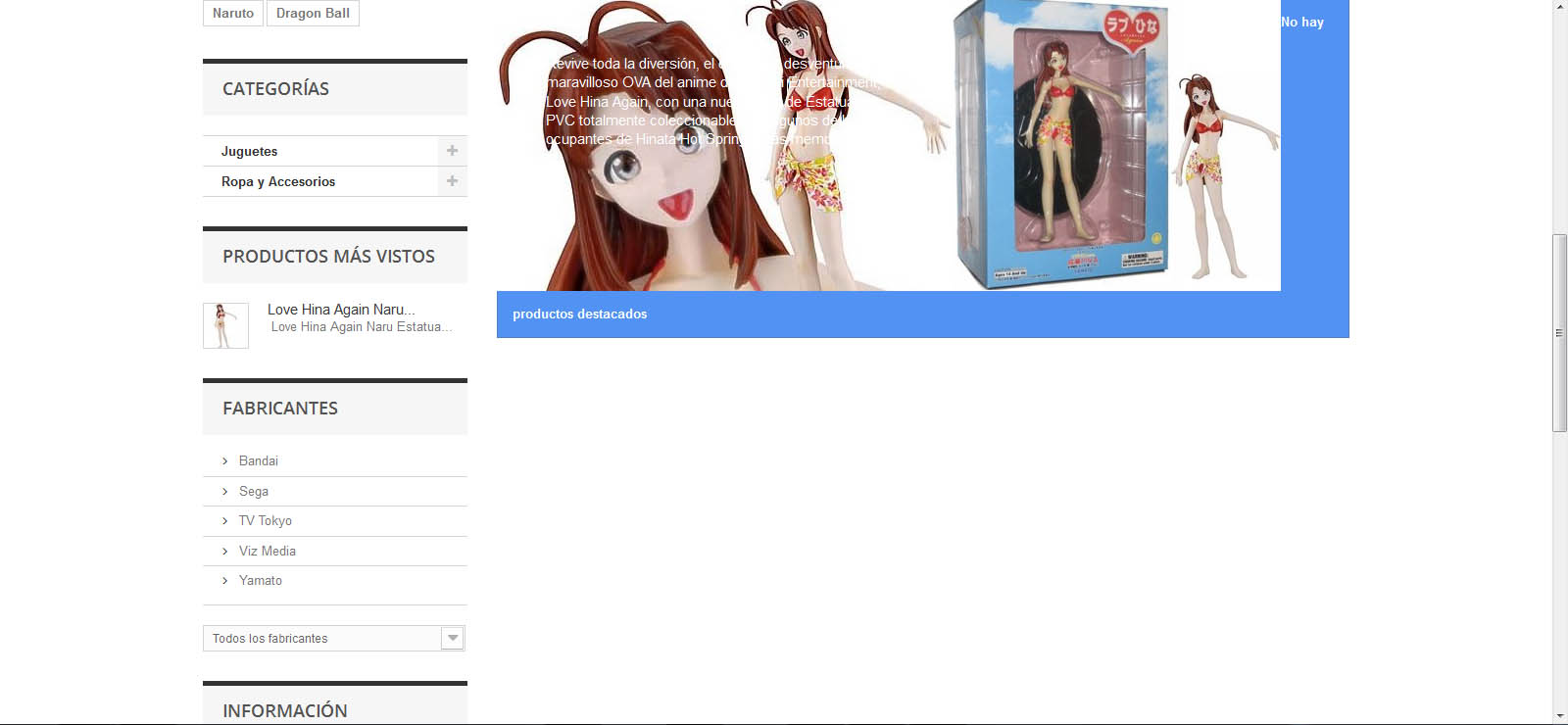Click the No hay text
Viewport: 1568px width, 725px height.
pyautogui.click(x=1302, y=23)
